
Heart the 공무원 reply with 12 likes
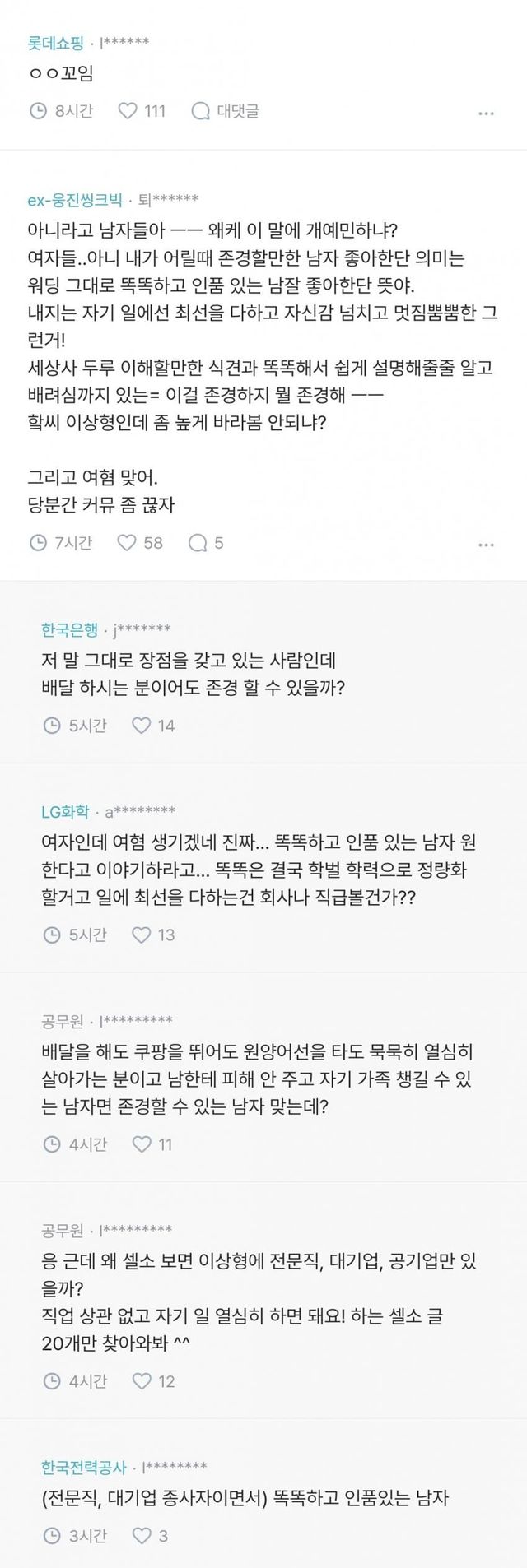142,1380
